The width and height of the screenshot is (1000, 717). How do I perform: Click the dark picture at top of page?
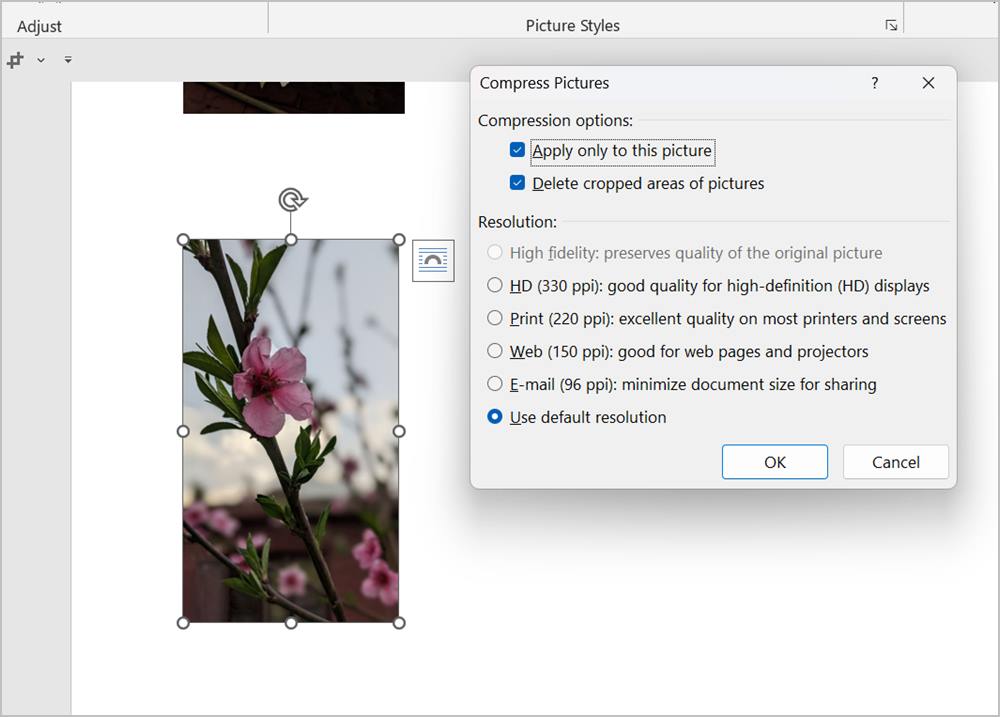click(293, 98)
